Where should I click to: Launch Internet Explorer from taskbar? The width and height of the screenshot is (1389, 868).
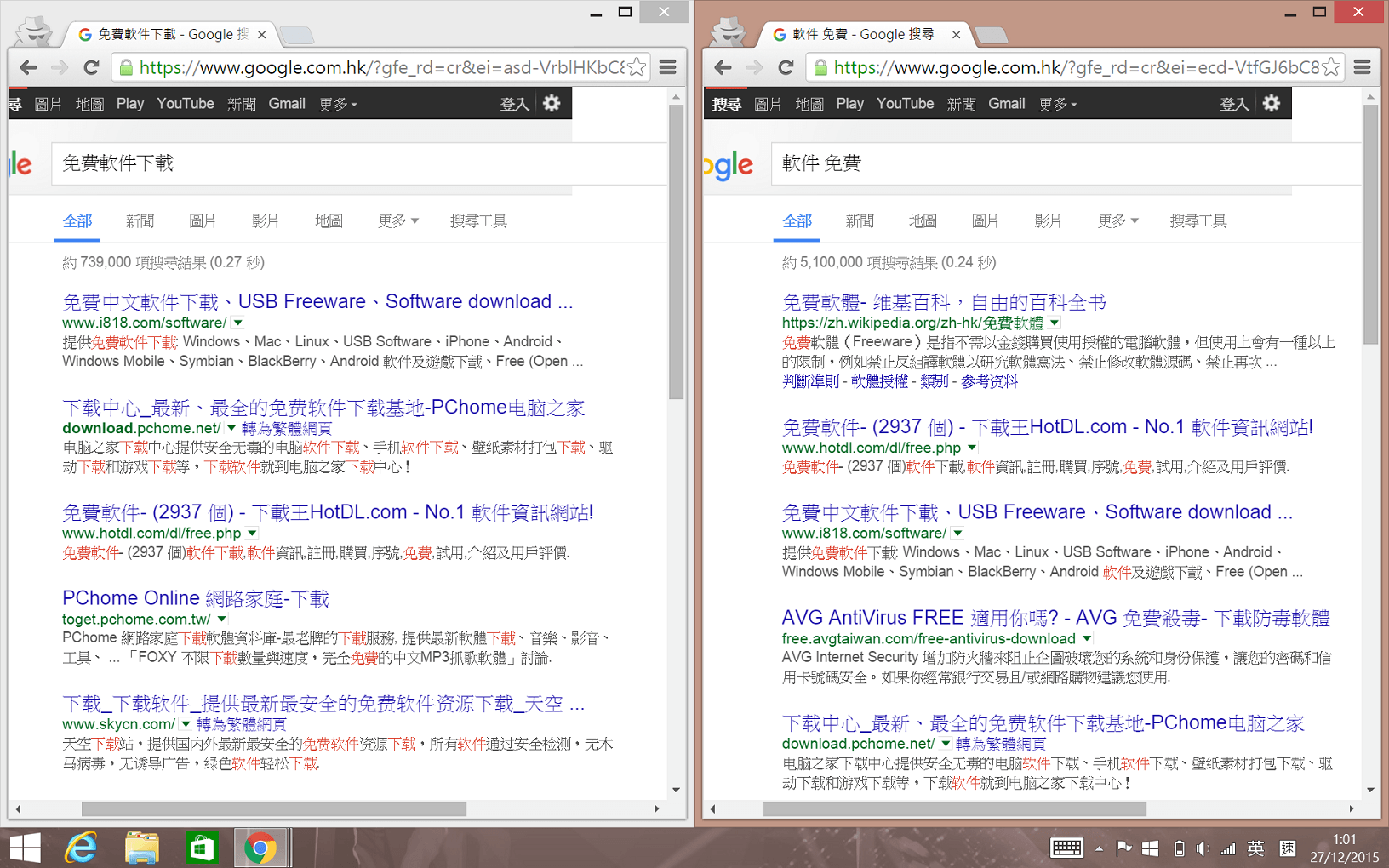click(x=82, y=848)
